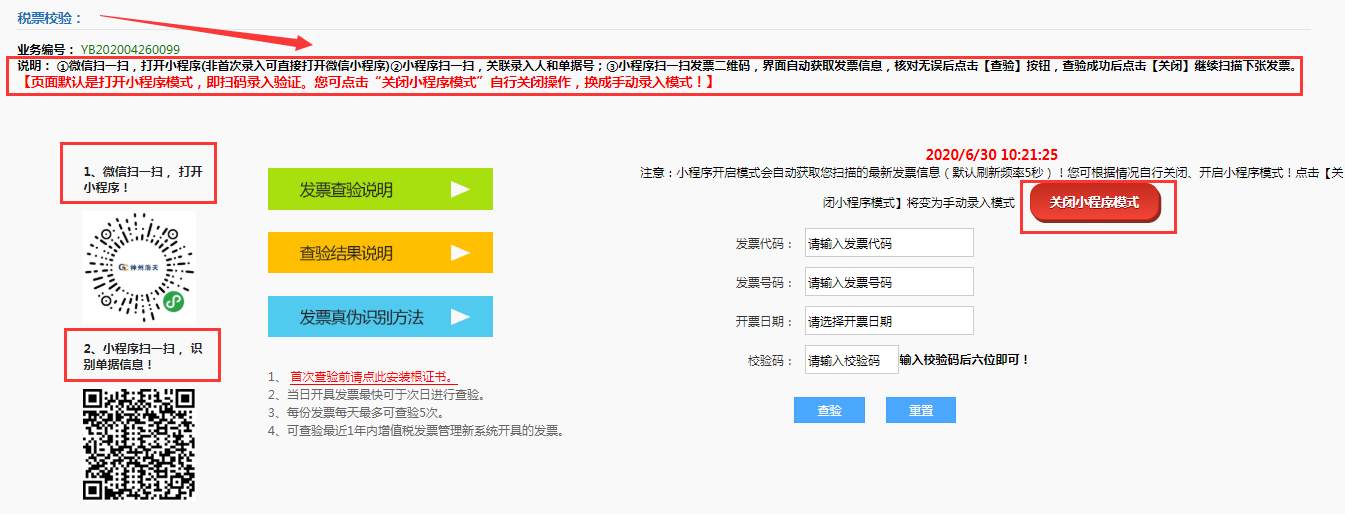
Task: Open the 开票日期 date field
Action: pos(888,321)
